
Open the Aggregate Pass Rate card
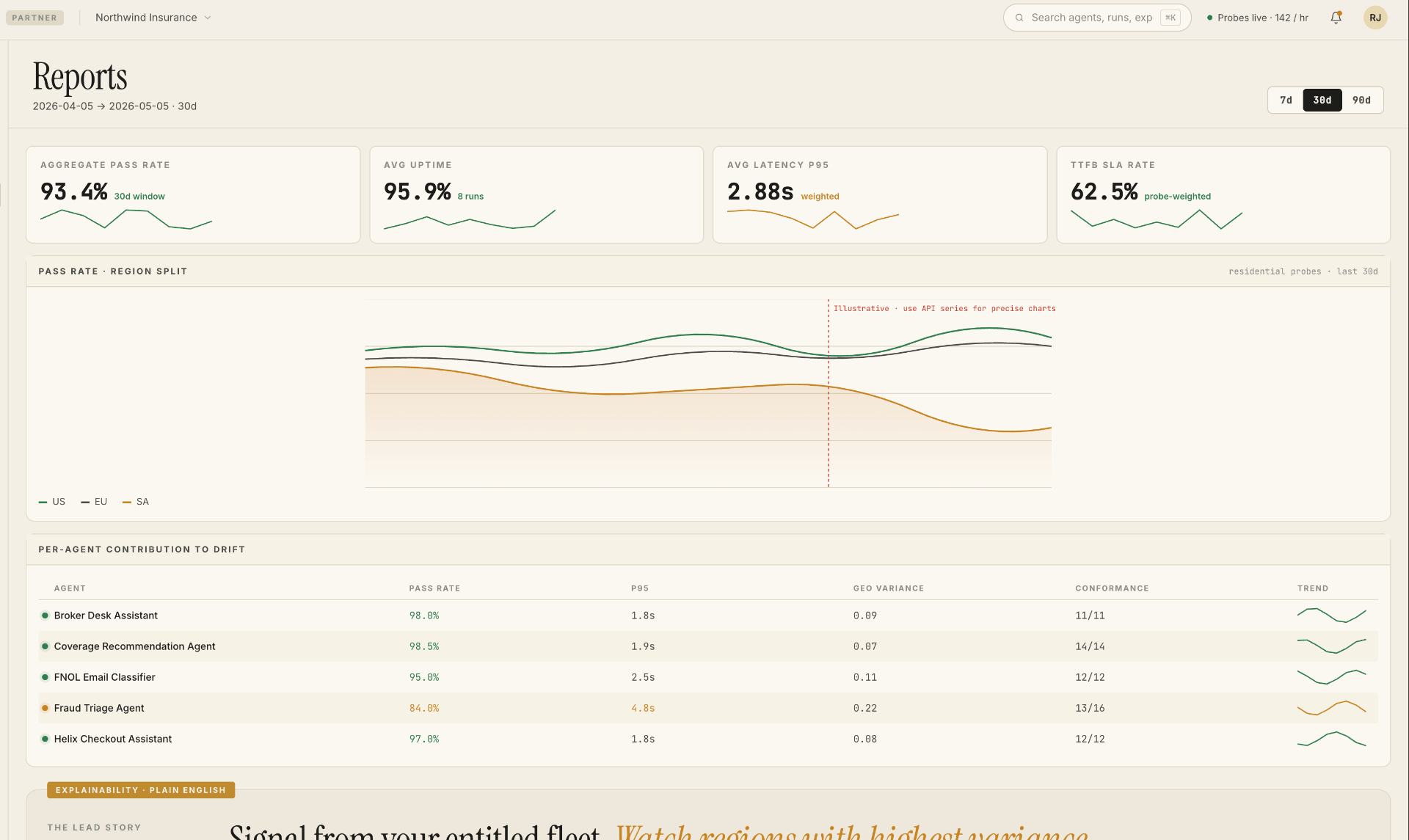193,194
